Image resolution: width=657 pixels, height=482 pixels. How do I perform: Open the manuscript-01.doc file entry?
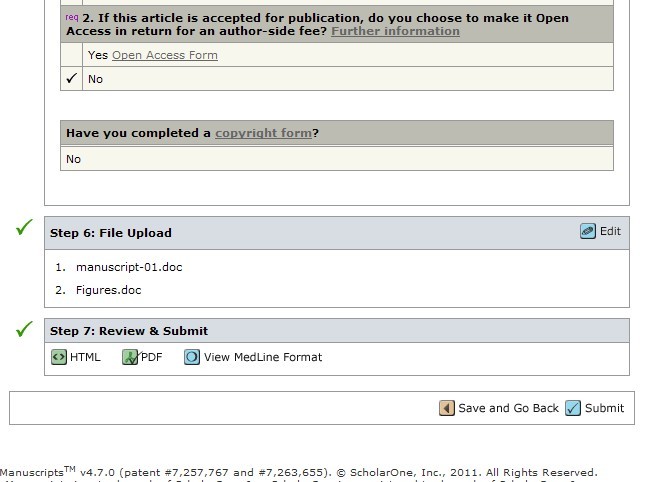coord(129,267)
